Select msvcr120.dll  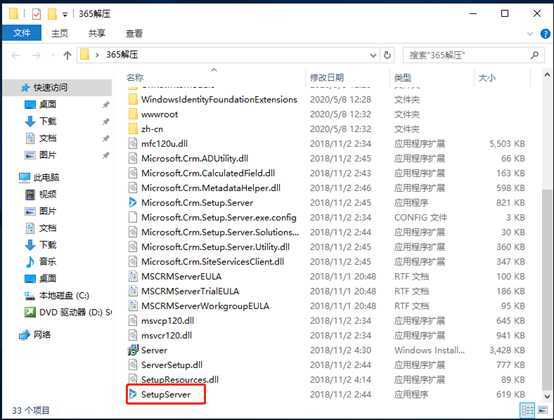pyautogui.click(x=166, y=336)
